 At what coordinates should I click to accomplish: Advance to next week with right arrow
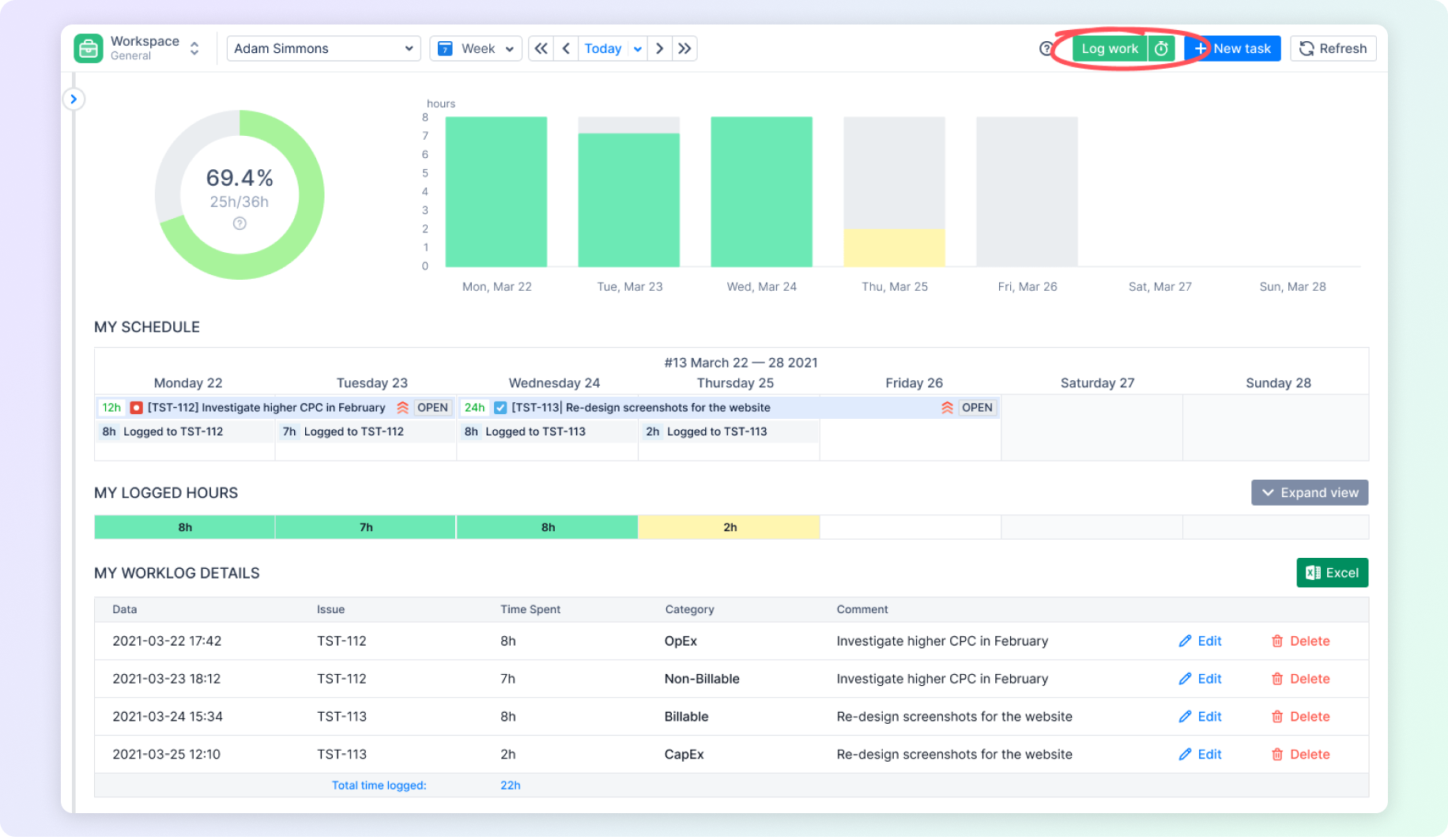click(x=660, y=49)
